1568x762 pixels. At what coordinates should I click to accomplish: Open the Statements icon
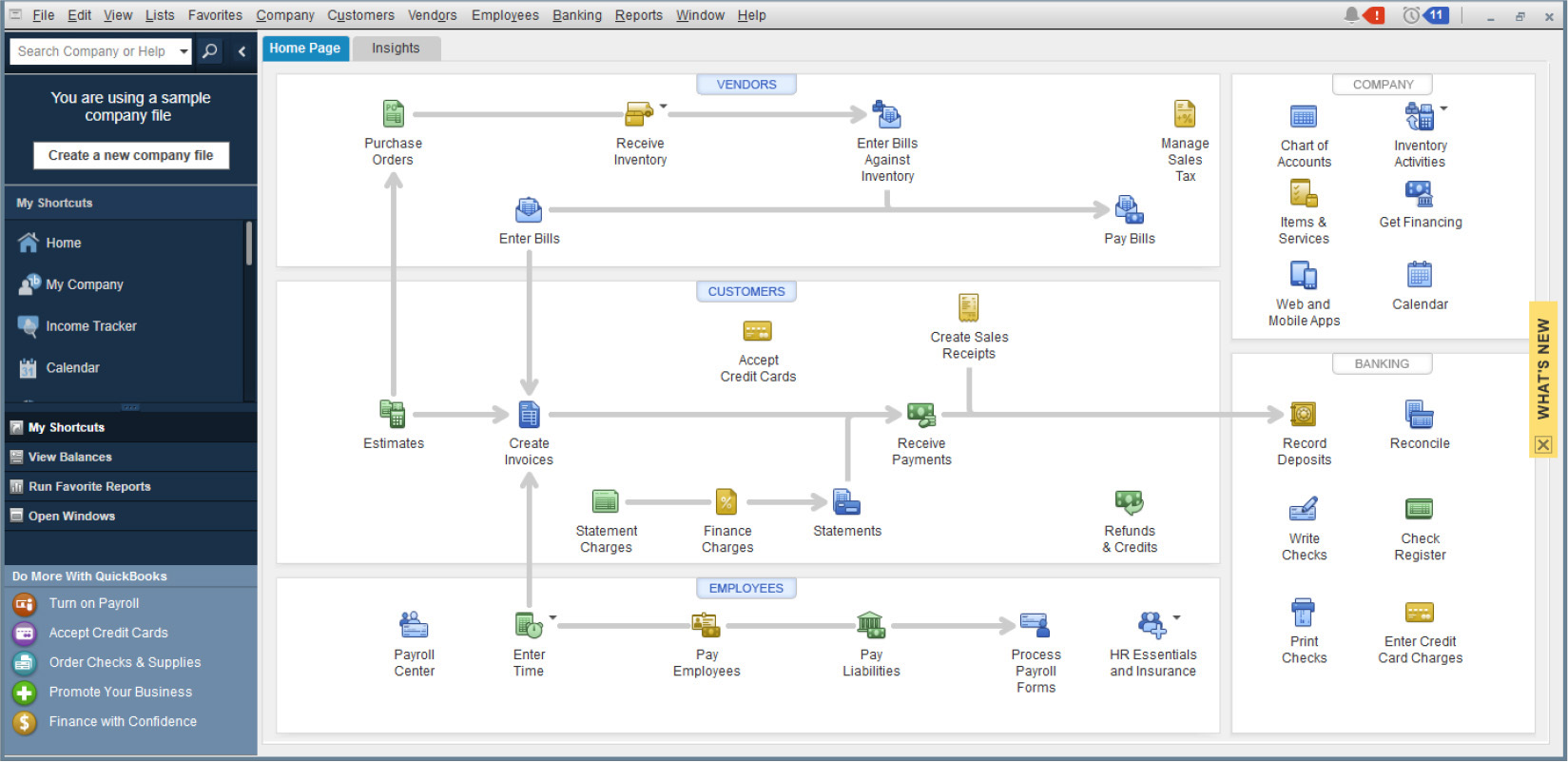click(x=846, y=501)
